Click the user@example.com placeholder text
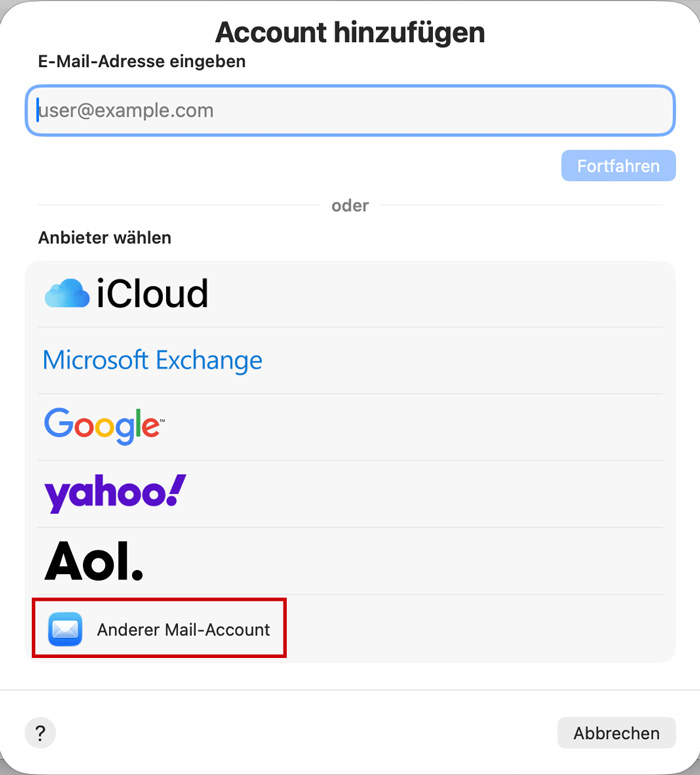 [x=126, y=111]
